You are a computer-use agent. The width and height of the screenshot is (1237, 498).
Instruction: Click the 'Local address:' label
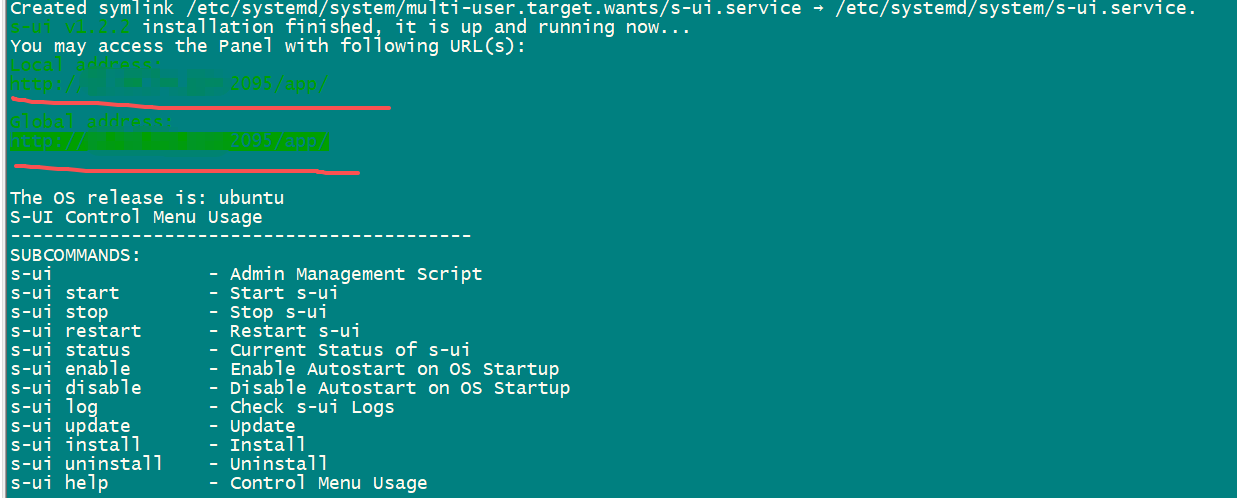pyautogui.click(x=86, y=65)
